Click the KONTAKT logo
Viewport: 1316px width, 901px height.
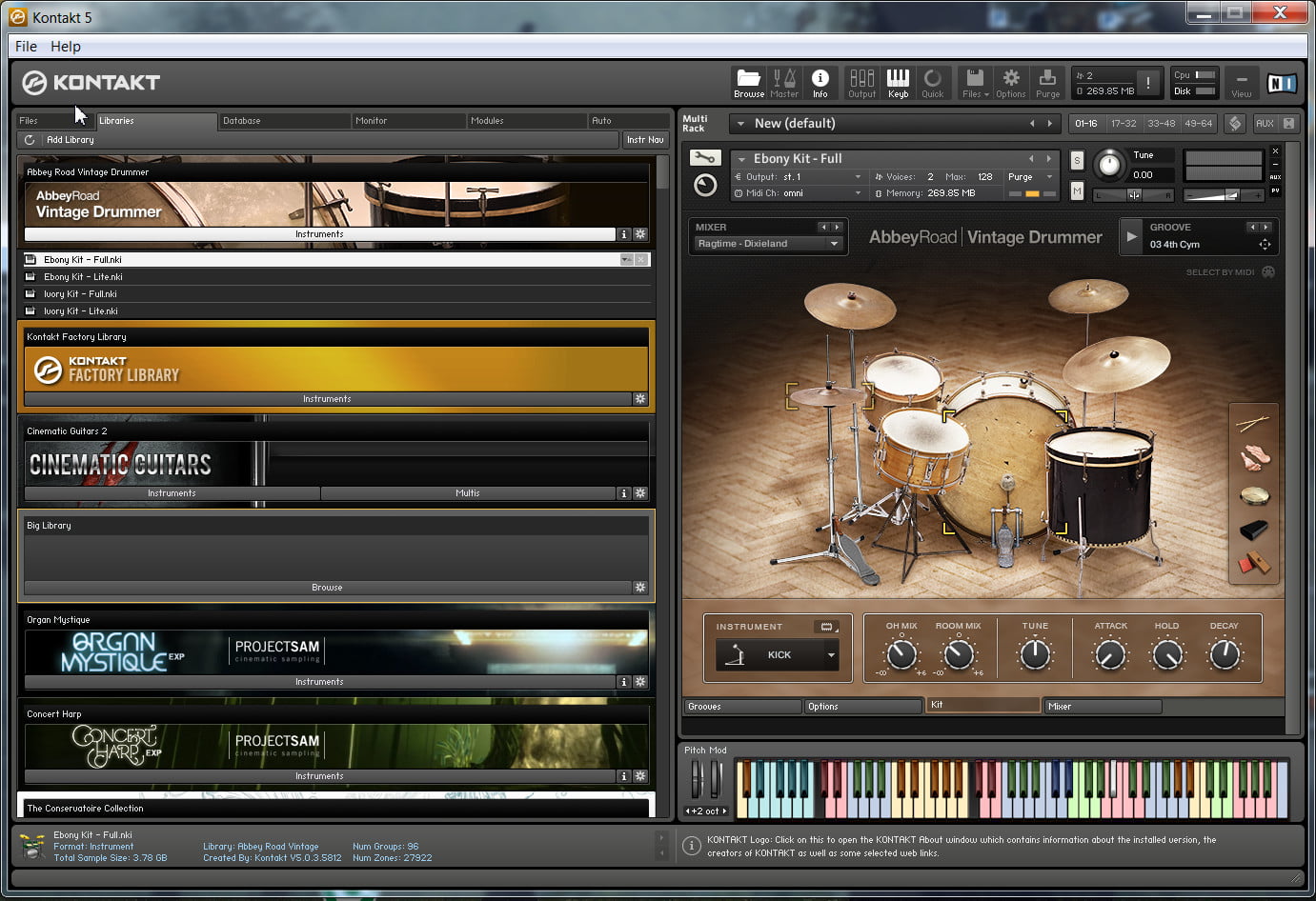91,83
